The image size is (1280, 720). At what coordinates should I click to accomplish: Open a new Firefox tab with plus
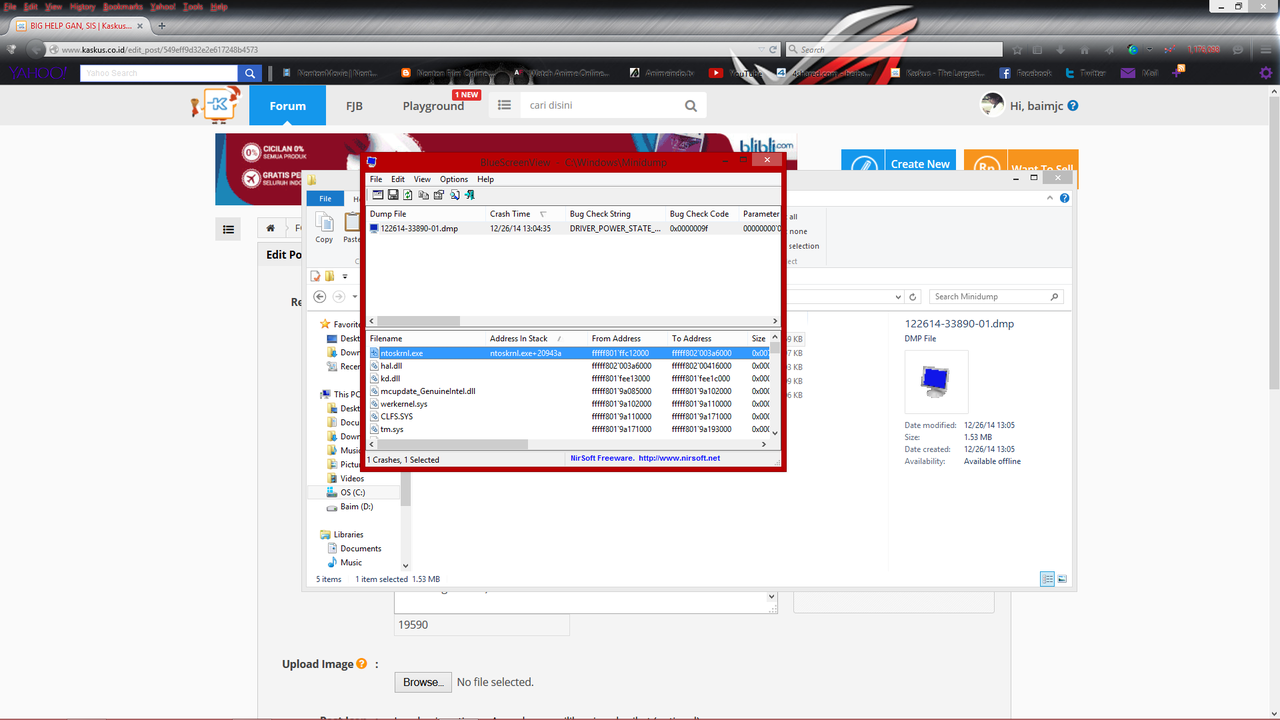(162, 25)
